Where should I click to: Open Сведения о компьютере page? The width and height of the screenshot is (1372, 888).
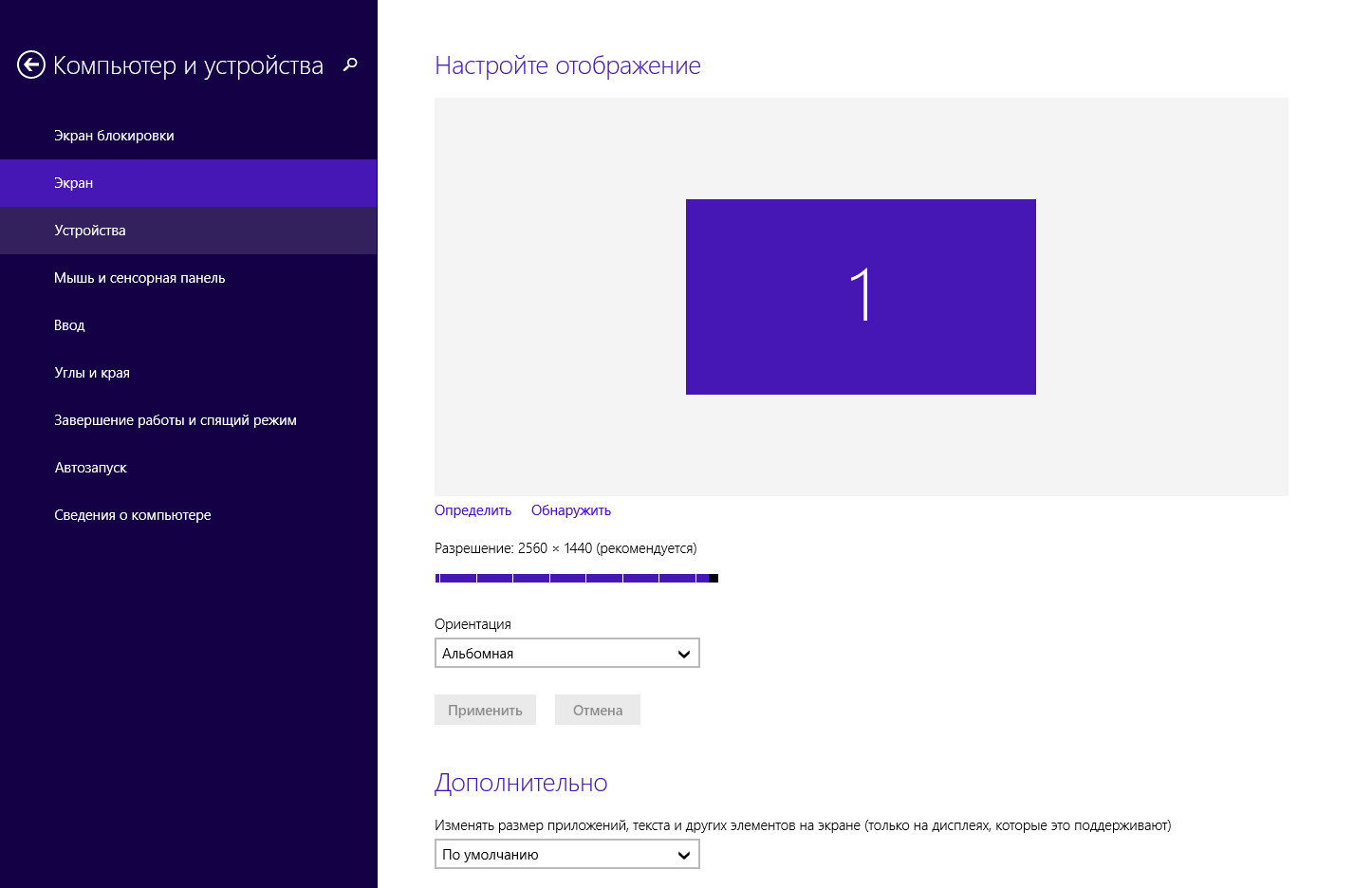(133, 515)
